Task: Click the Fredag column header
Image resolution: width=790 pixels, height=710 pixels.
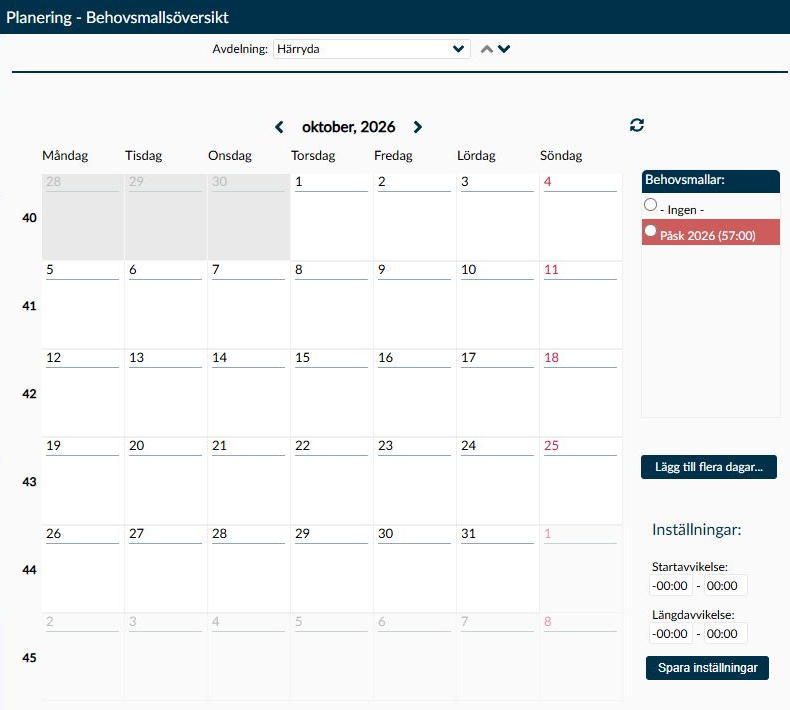Action: coord(393,156)
